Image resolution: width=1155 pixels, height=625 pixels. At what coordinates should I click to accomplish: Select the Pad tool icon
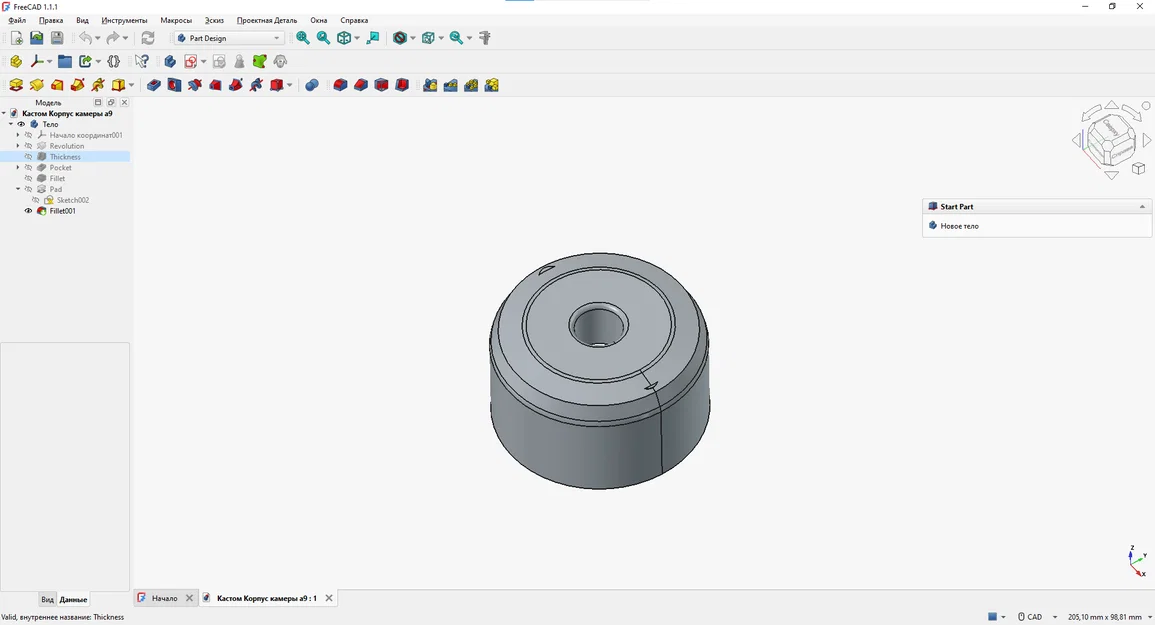coord(16,85)
